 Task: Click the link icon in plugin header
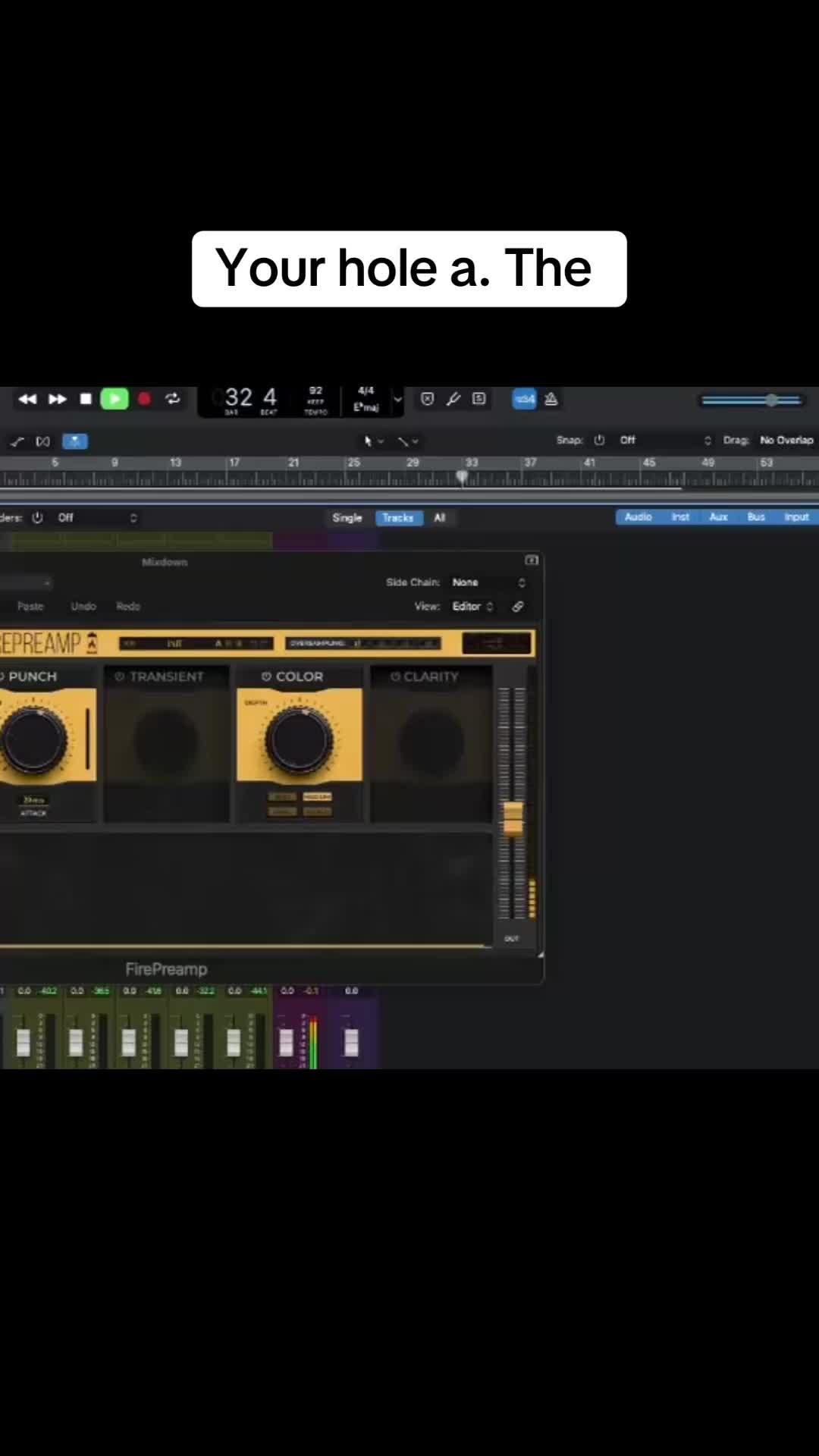click(x=518, y=607)
